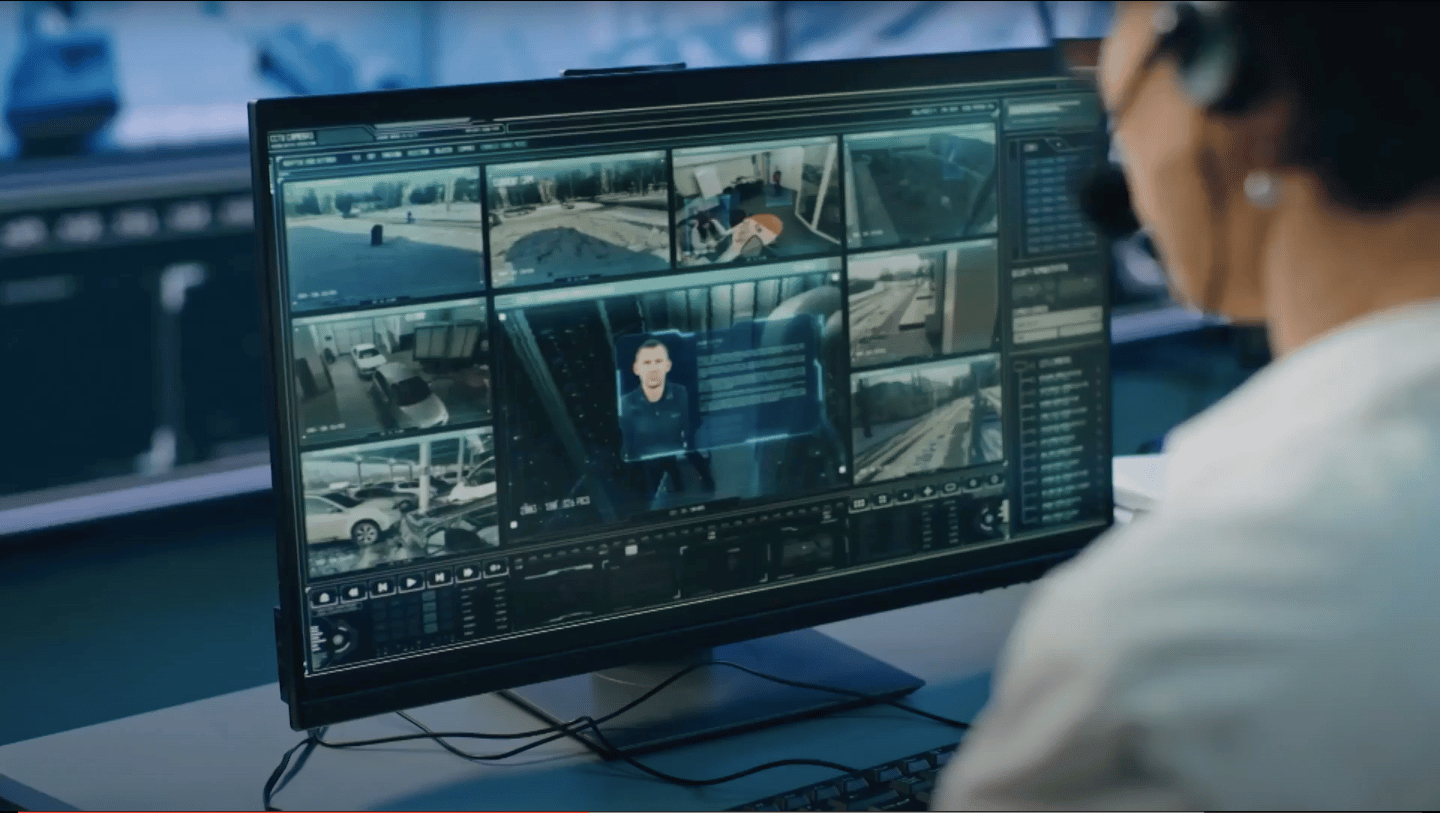Select the four-pane layout icon below feeds
This screenshot has height=813, width=1440.
(x=882, y=499)
